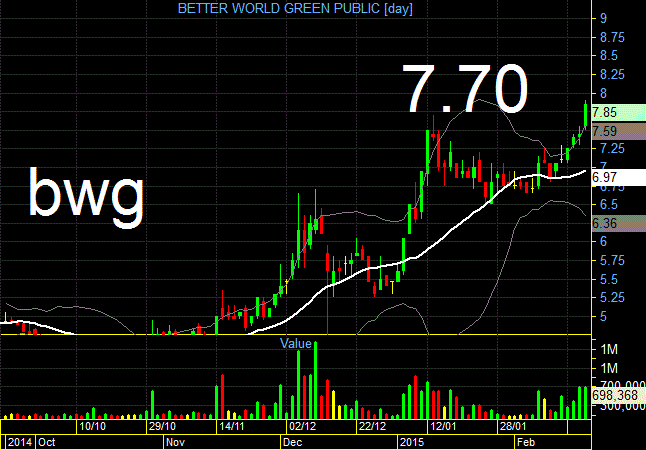Select the 6.5 price axis label

pos(609,204)
